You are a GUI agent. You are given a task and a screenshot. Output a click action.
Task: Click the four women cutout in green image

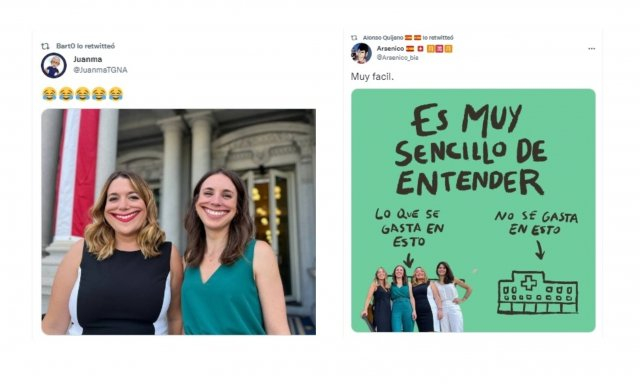click(x=416, y=297)
